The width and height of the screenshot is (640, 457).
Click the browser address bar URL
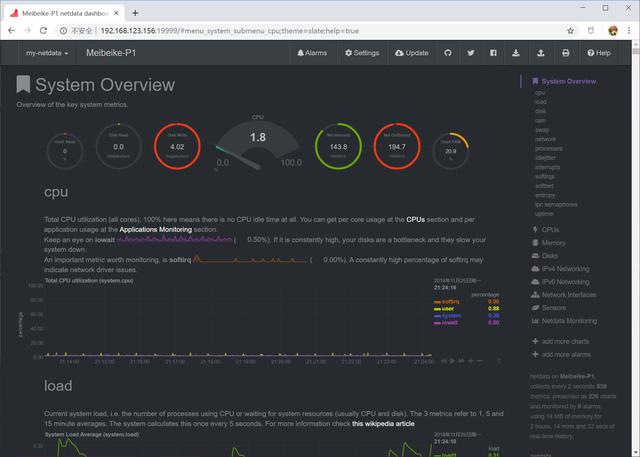point(229,31)
